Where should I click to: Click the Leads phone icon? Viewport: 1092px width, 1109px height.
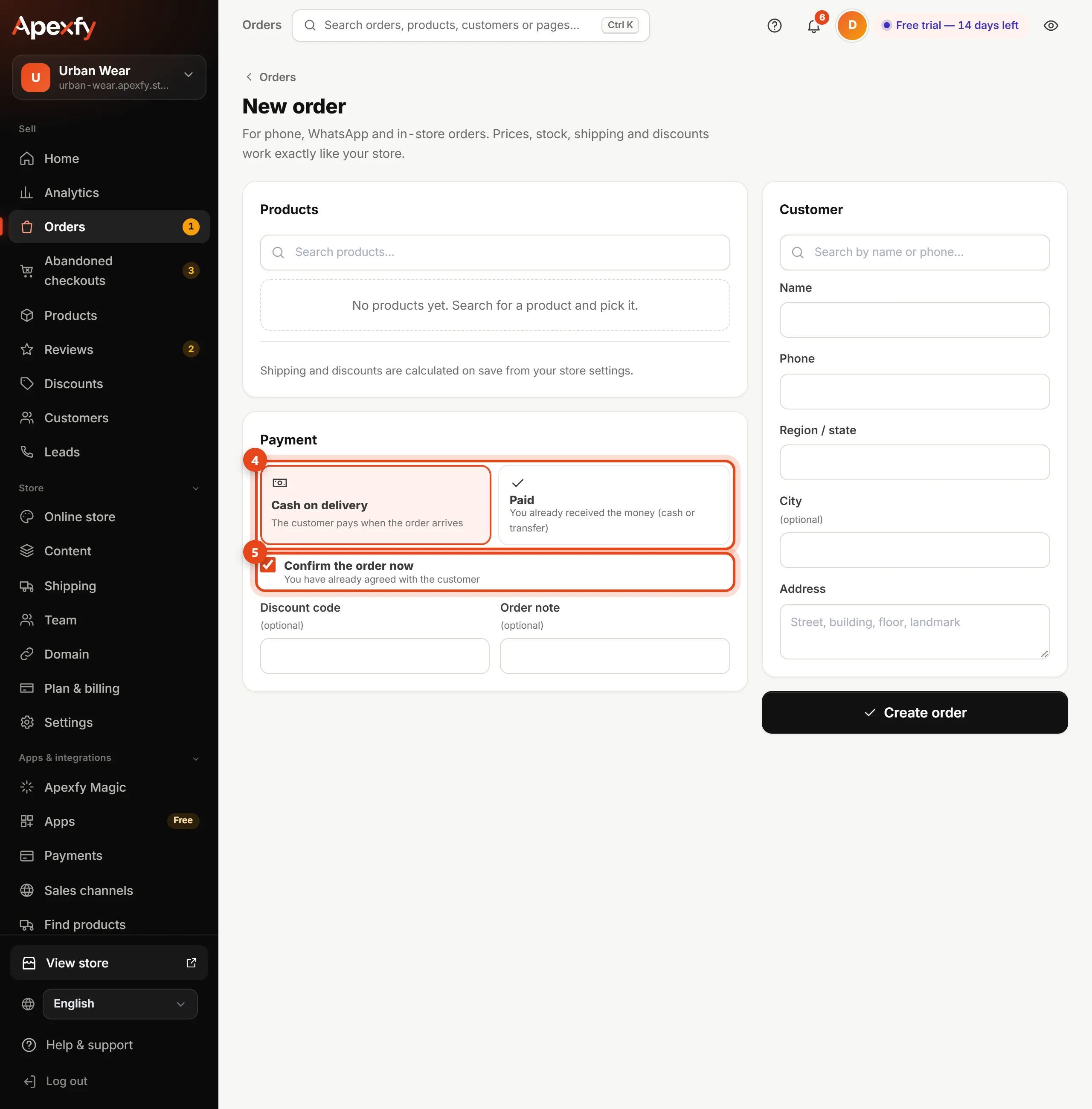[27, 452]
